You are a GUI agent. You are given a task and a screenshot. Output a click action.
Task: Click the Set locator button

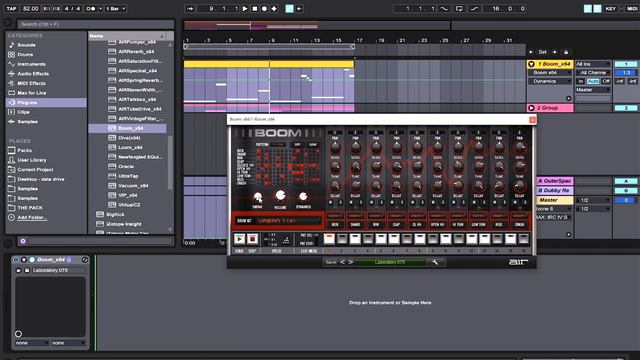542,52
